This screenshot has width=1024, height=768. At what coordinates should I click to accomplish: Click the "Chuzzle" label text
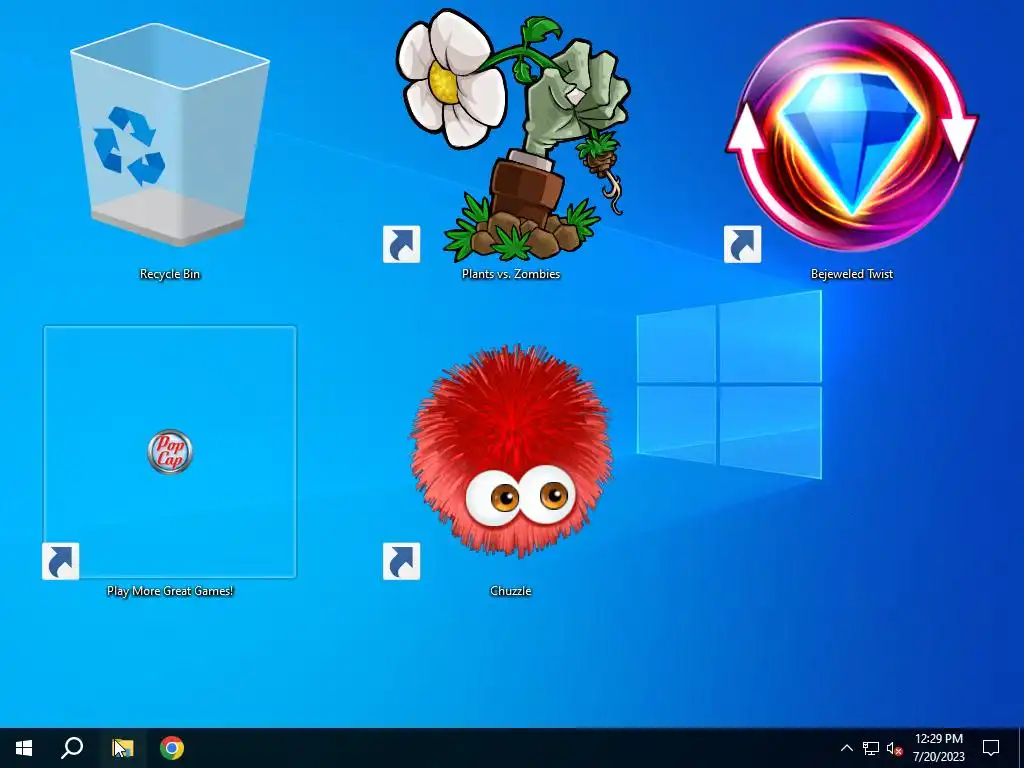pyautogui.click(x=511, y=591)
